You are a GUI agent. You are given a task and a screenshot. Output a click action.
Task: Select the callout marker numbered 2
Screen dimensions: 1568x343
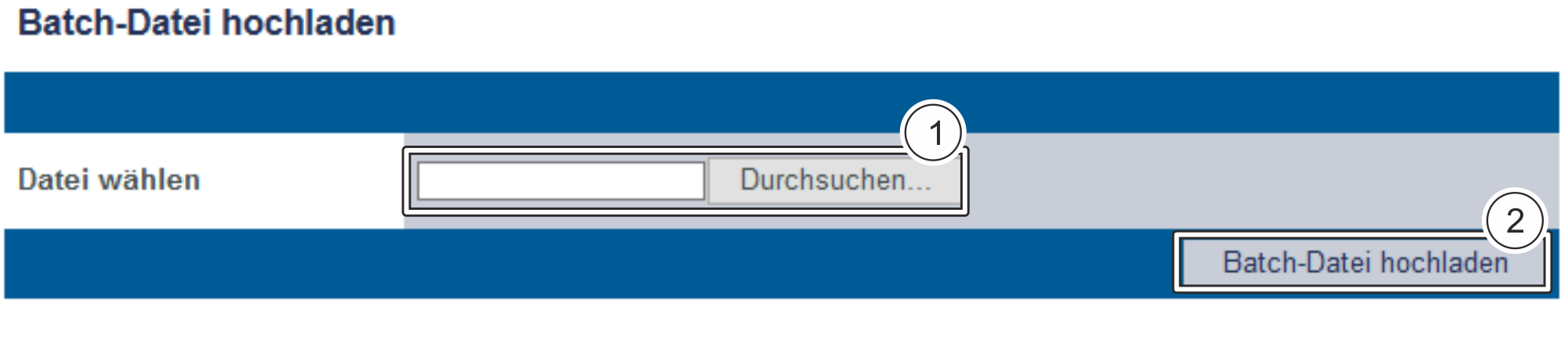tap(1515, 220)
